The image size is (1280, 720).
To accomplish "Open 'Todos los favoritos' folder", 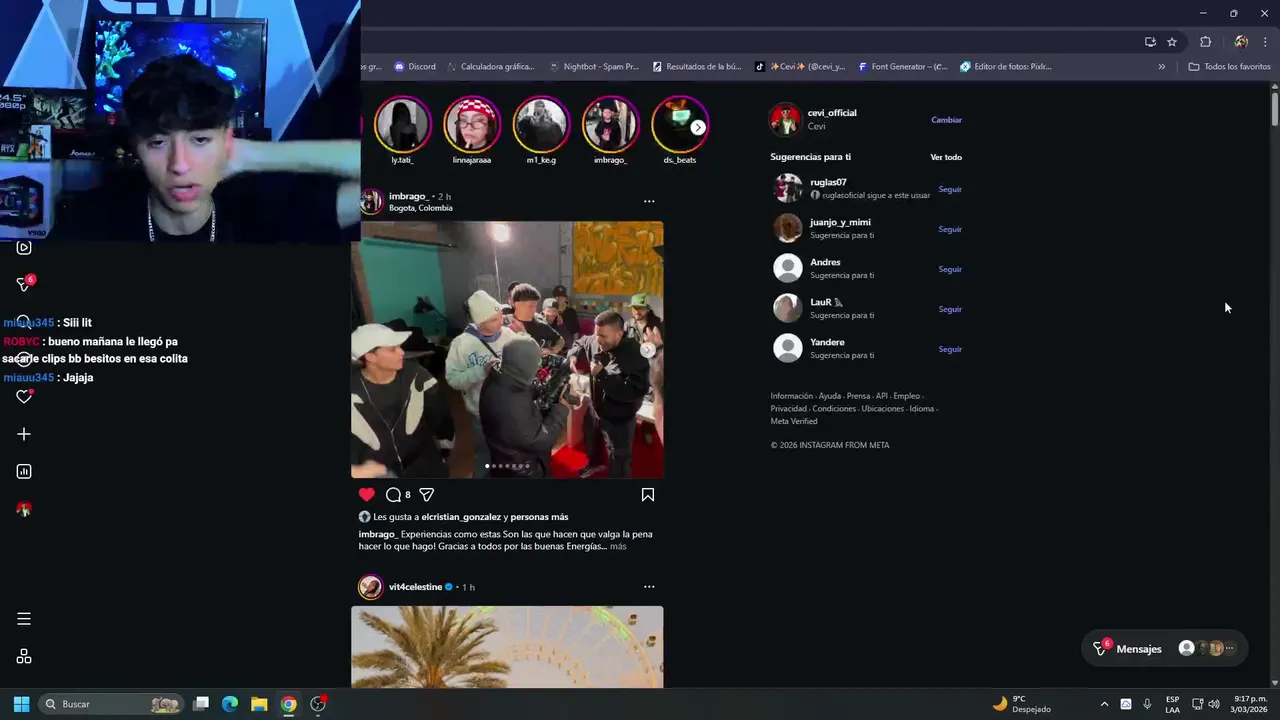I will [1230, 67].
